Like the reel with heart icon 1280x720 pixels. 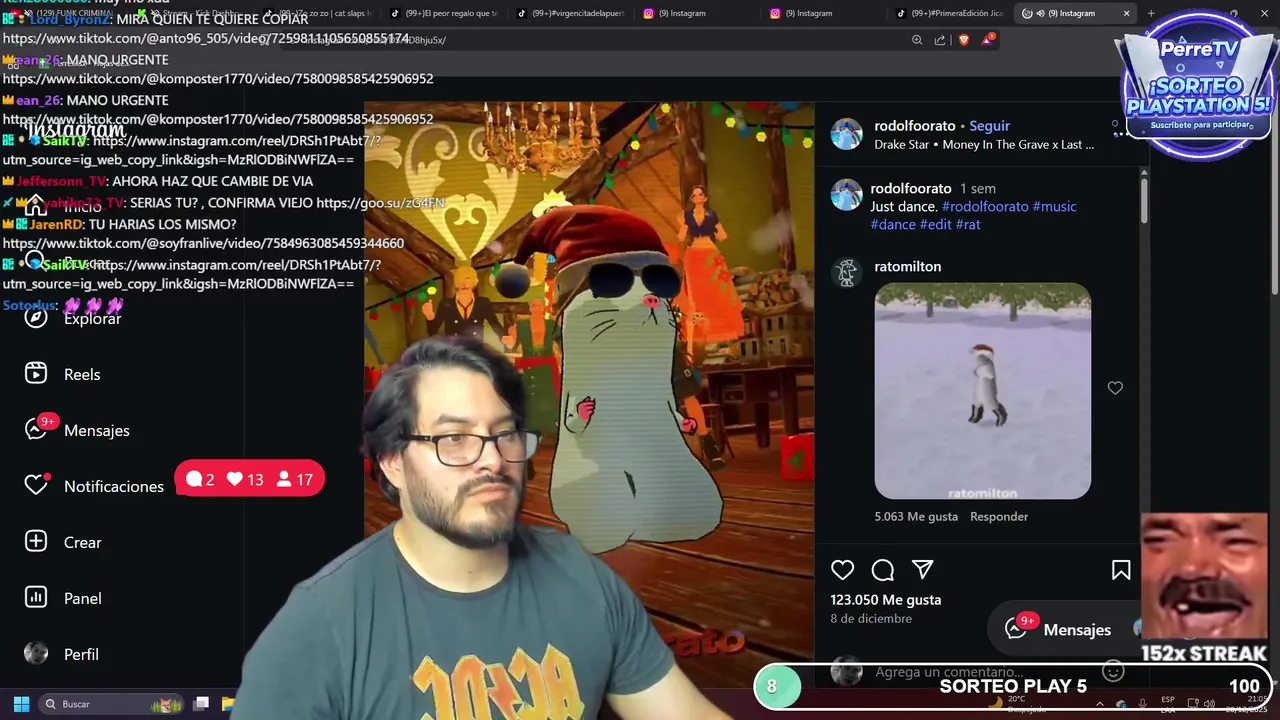(843, 570)
